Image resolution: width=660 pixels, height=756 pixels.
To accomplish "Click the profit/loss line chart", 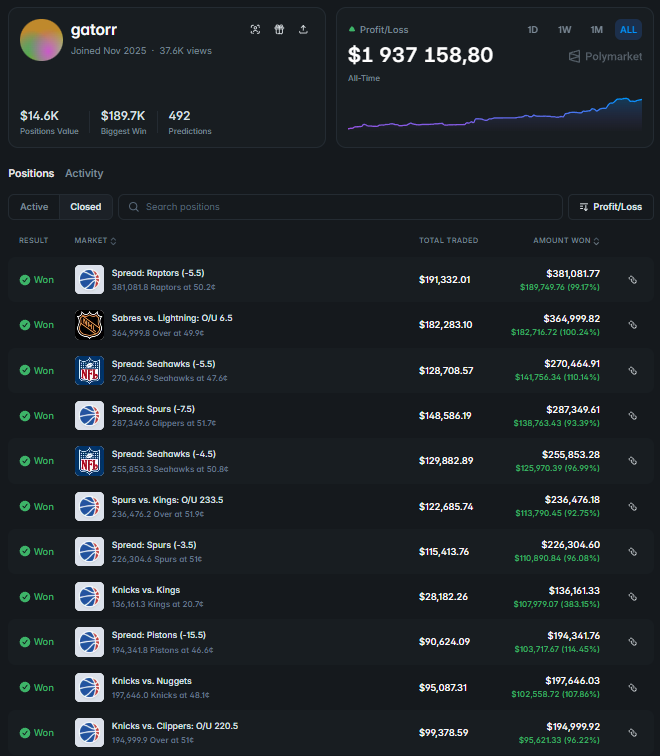I will click(x=495, y=114).
